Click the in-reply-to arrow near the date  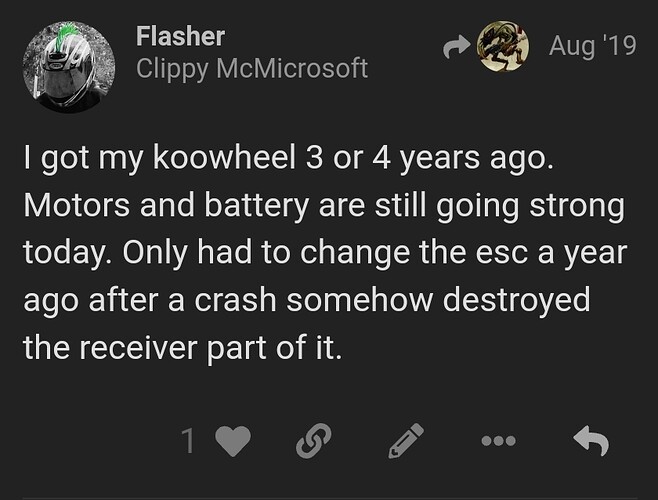[455, 46]
